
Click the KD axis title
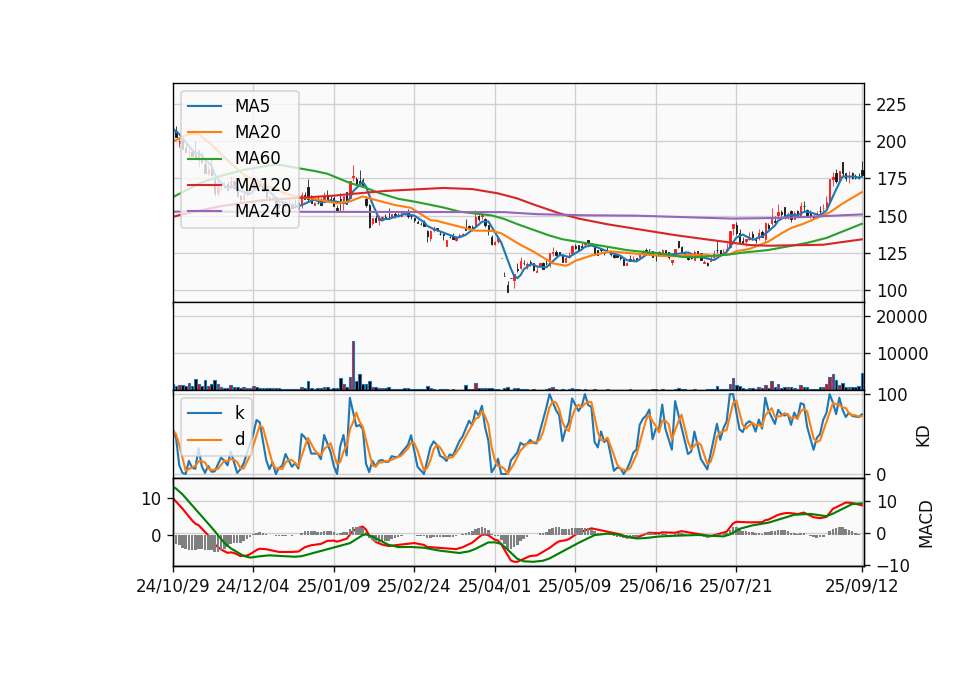[923, 437]
